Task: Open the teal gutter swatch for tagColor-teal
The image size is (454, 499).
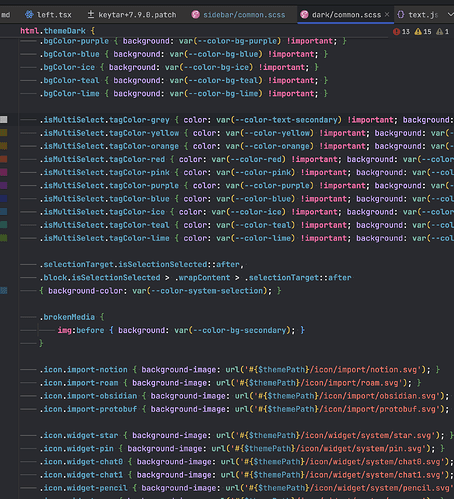Action: pyautogui.click(x=4, y=225)
